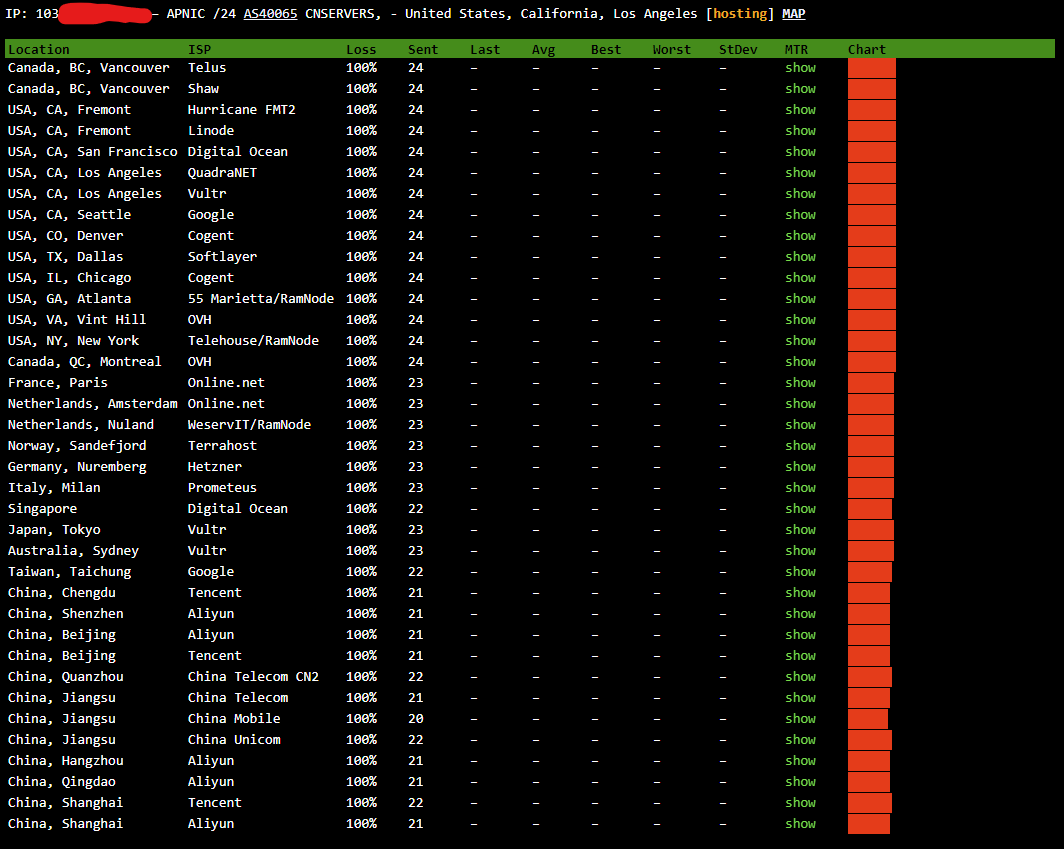Click the Loss column header
This screenshot has height=849, width=1064.
point(361,50)
